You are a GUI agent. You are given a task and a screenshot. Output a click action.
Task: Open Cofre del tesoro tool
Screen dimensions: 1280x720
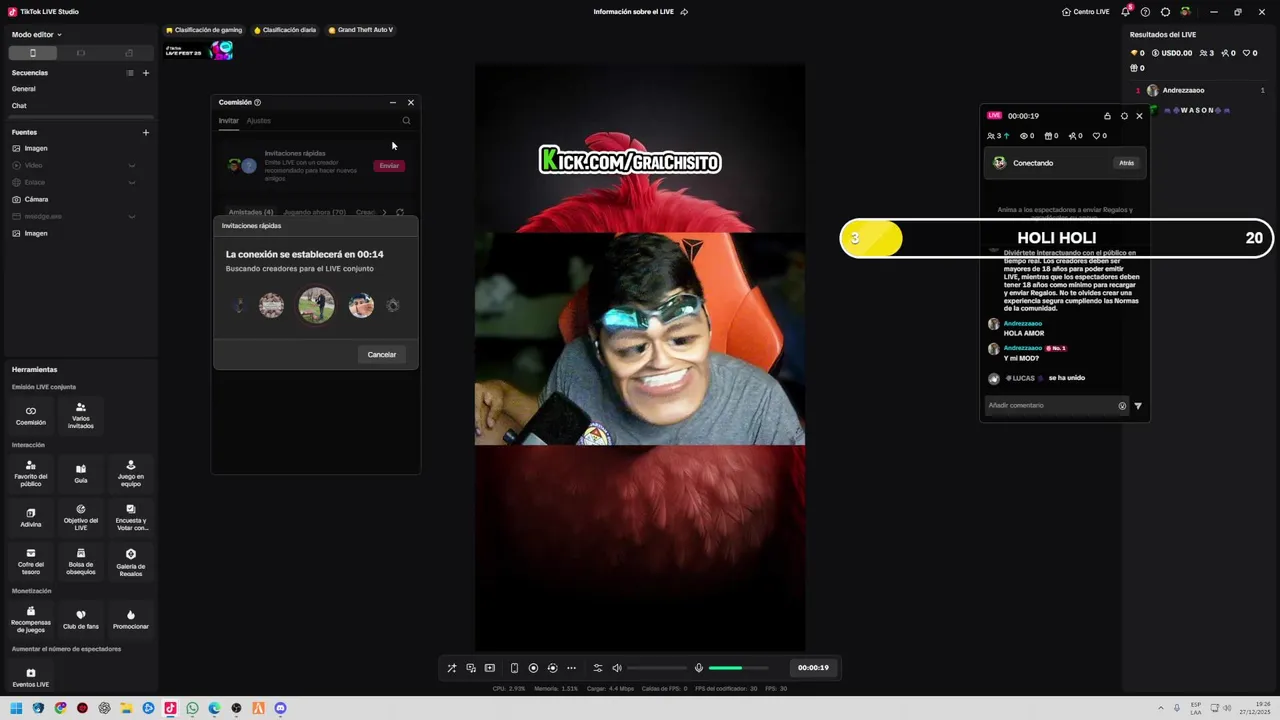pos(31,561)
